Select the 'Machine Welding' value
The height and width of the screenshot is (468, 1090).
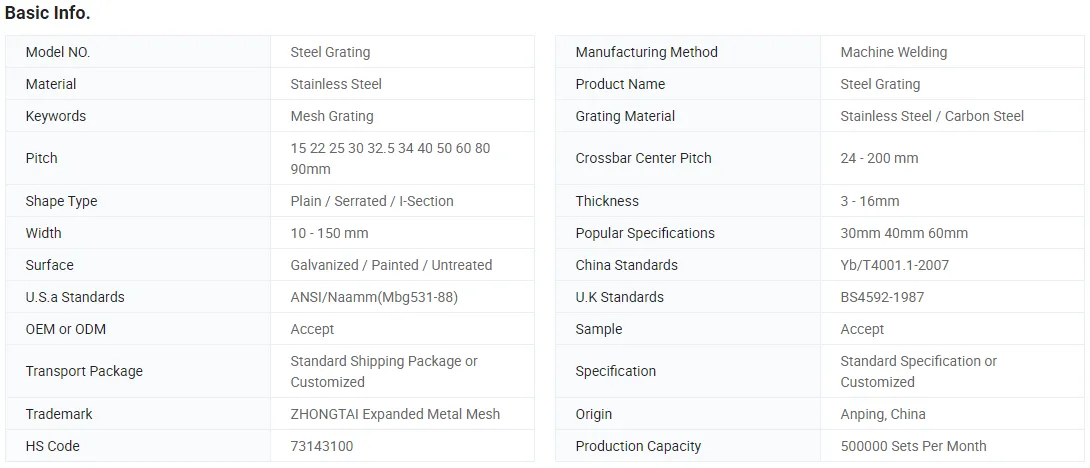893,52
